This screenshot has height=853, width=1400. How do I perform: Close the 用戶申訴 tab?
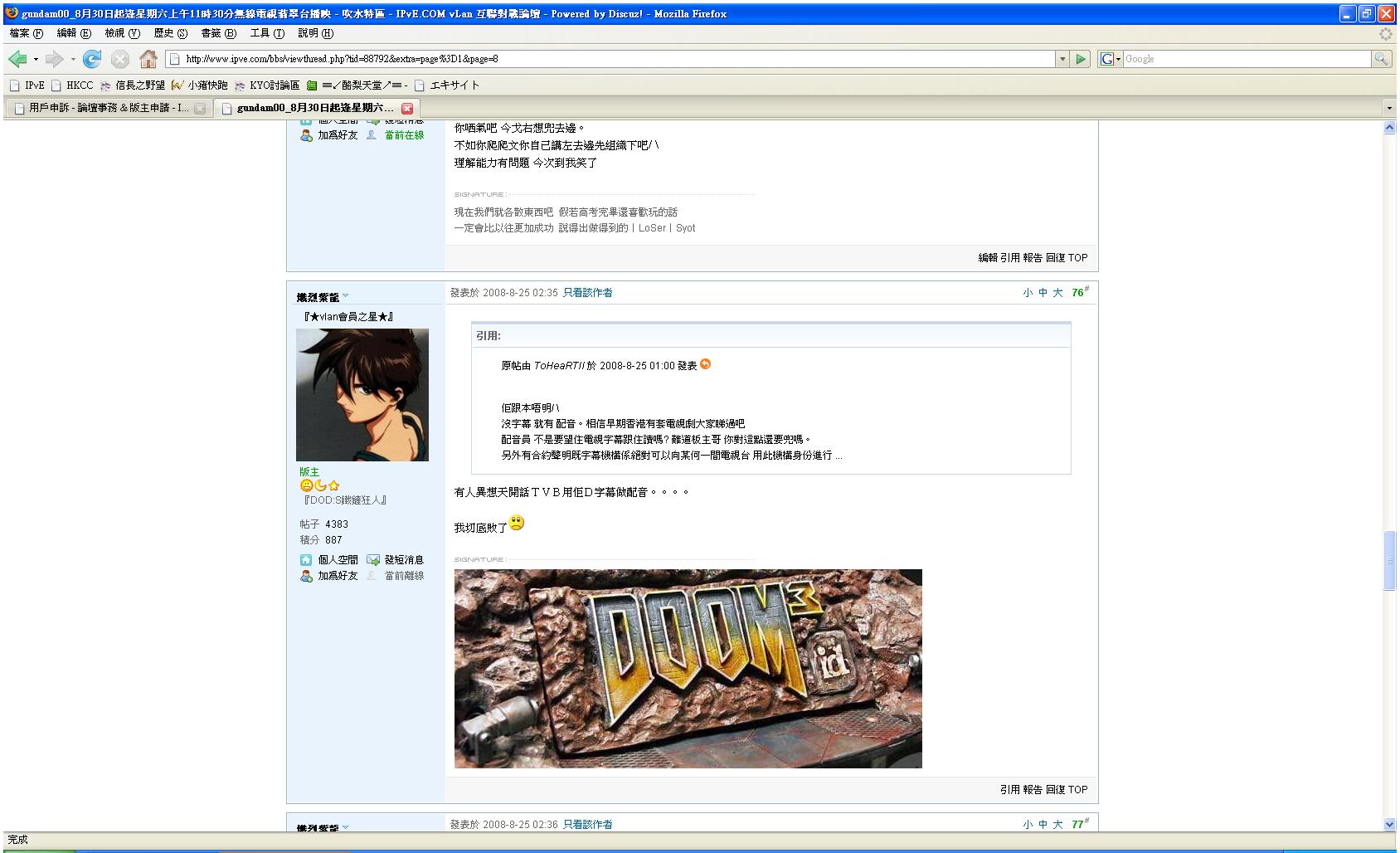(x=200, y=108)
